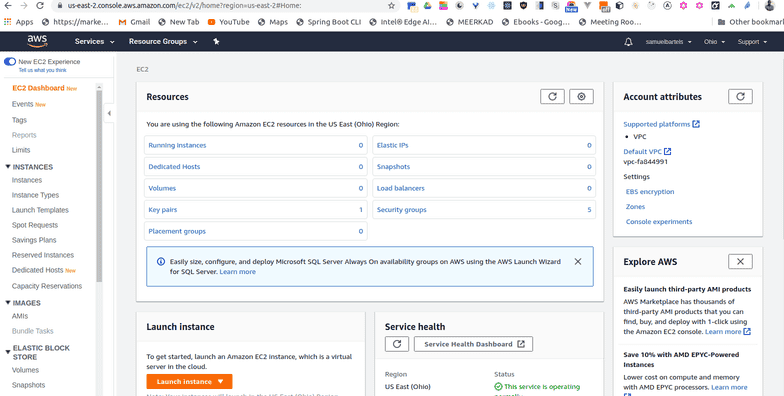Screen dimensions: 784x396
Task: Open Spot Requests in sidebar
Action: click(x=34, y=225)
